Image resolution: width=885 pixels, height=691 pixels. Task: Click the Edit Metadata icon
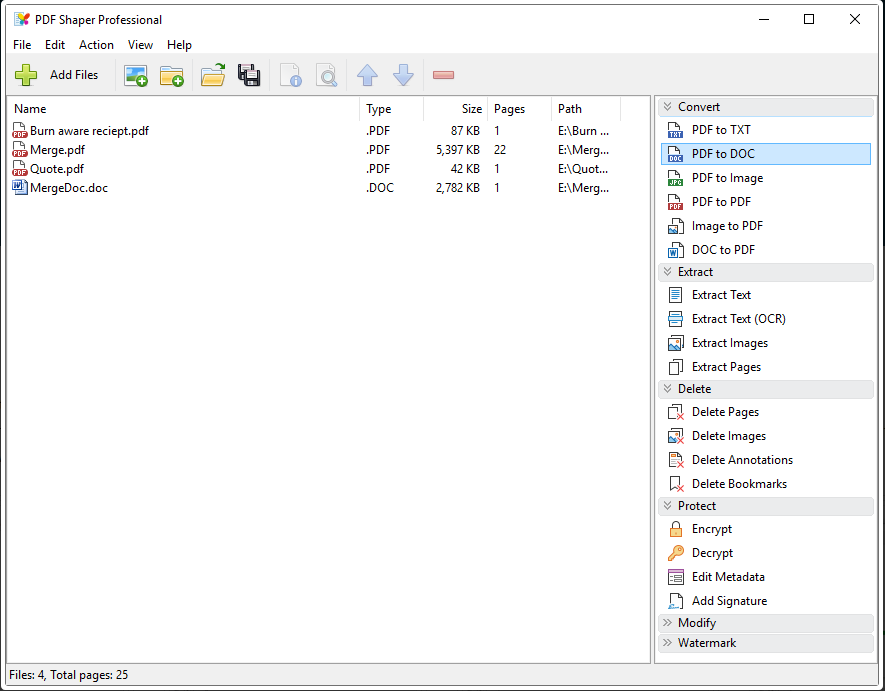click(676, 577)
